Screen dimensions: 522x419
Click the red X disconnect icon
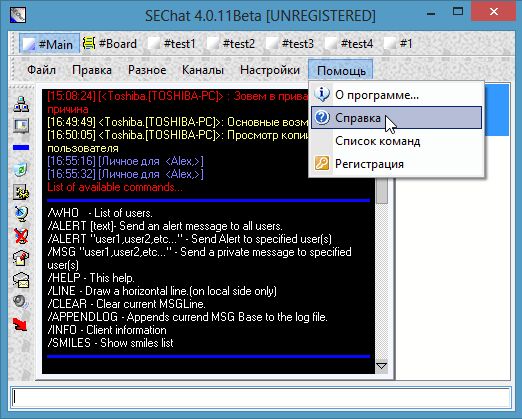21,236
